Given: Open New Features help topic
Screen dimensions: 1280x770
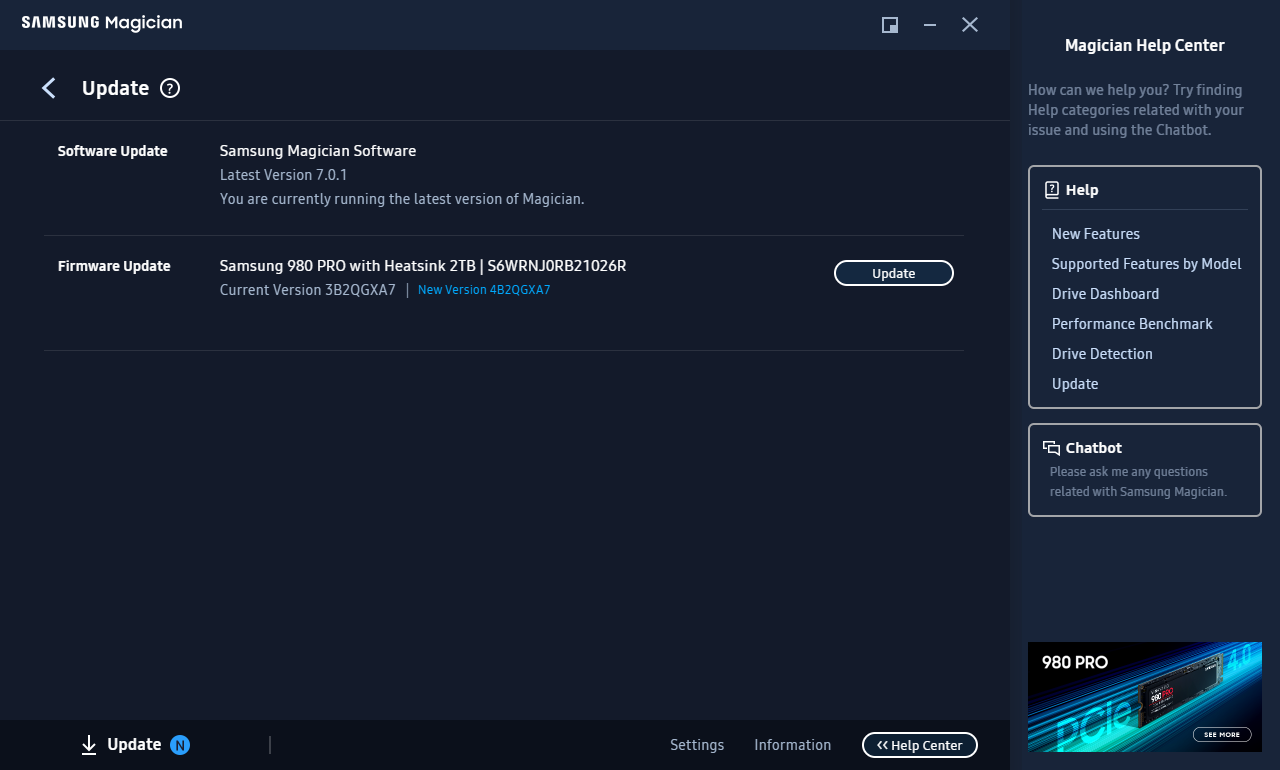Looking at the screenshot, I should click(1095, 234).
